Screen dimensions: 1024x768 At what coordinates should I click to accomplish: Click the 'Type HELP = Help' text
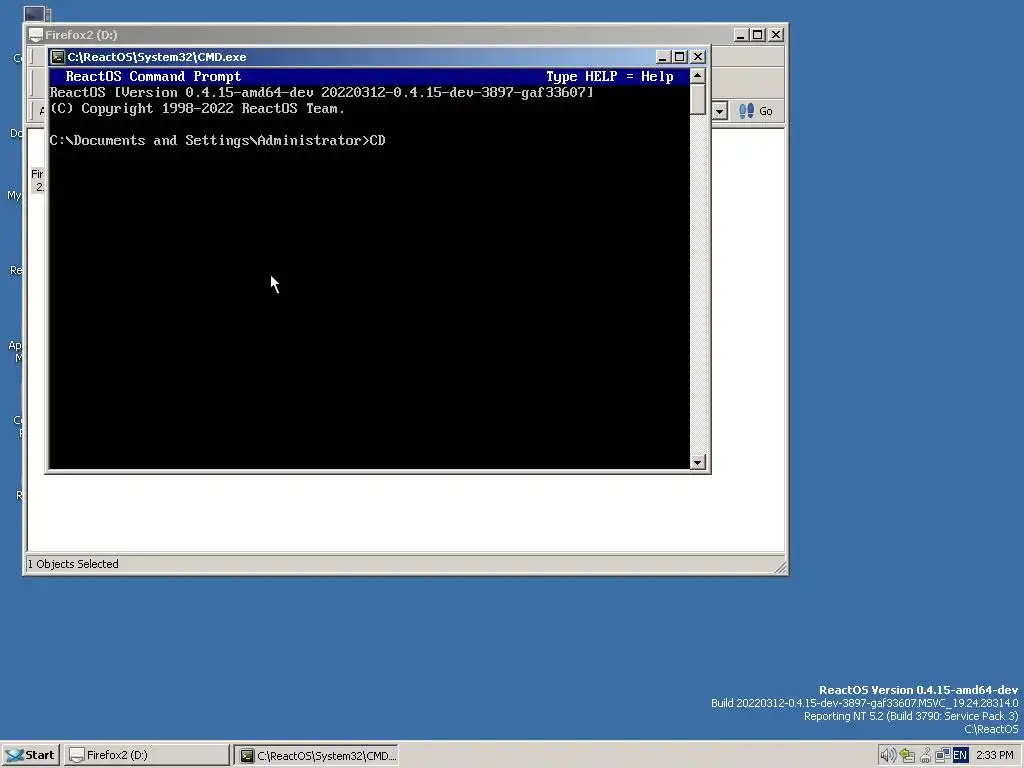(609, 76)
